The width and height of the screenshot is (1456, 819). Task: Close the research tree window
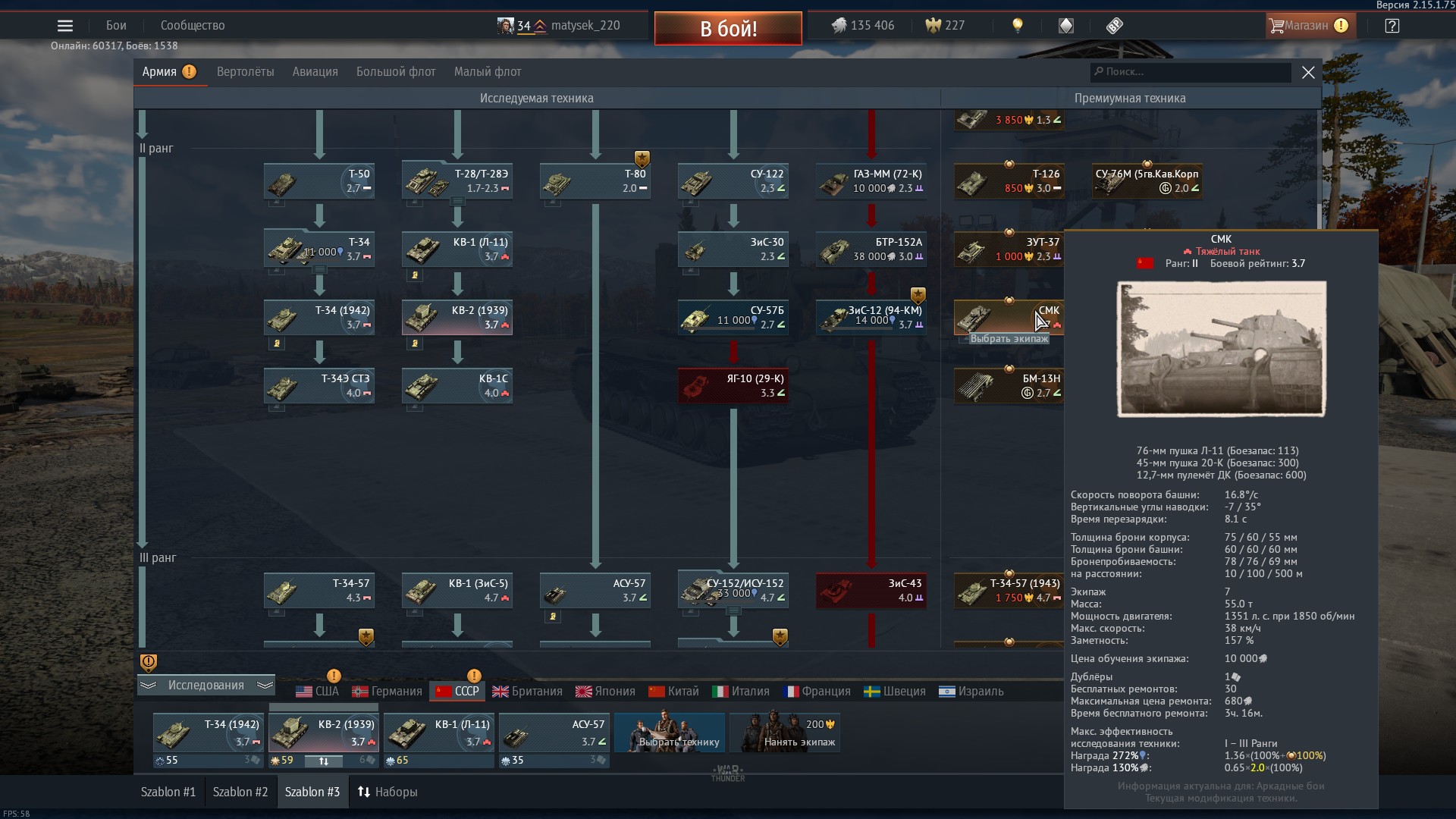(x=1308, y=72)
